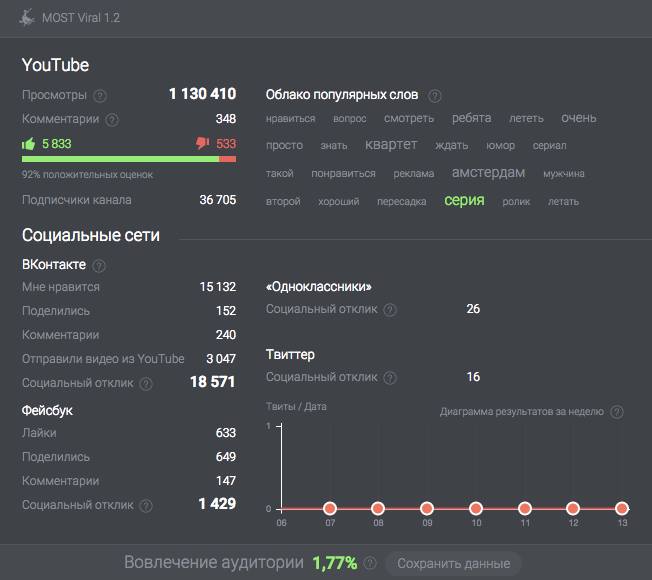Screen dimensions: 652x580
Task: Click the word мужчина in word cloud
Action: (x=563, y=174)
